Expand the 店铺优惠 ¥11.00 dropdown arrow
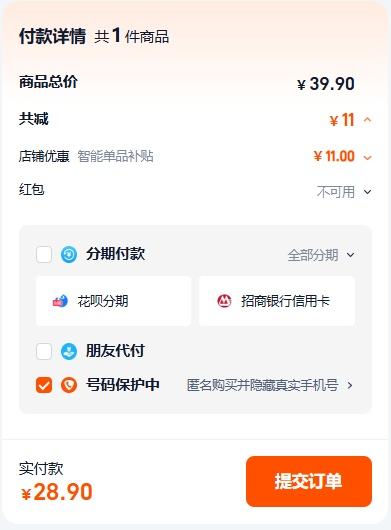Screen dimensions: 391x530 (x=368, y=157)
